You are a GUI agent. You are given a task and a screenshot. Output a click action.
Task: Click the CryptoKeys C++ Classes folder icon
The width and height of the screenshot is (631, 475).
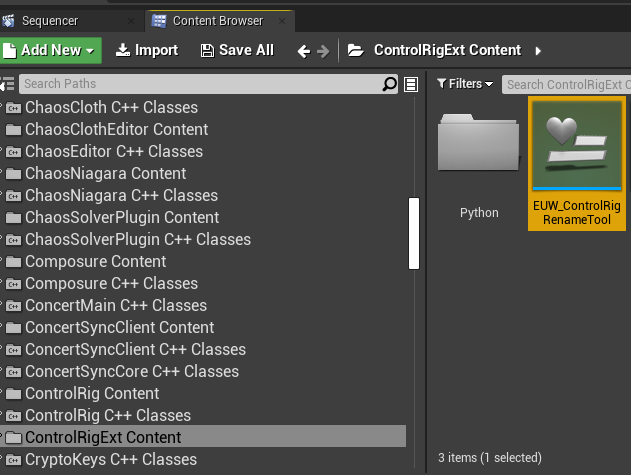pyautogui.click(x=13, y=460)
